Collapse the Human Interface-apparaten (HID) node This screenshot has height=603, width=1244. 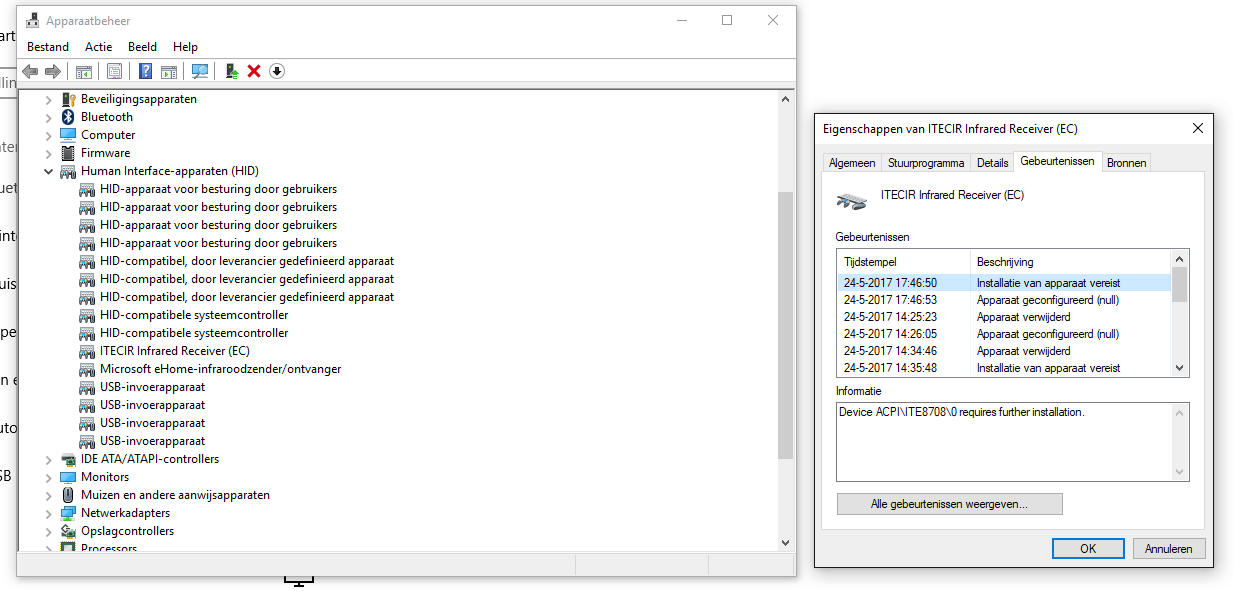(x=48, y=171)
